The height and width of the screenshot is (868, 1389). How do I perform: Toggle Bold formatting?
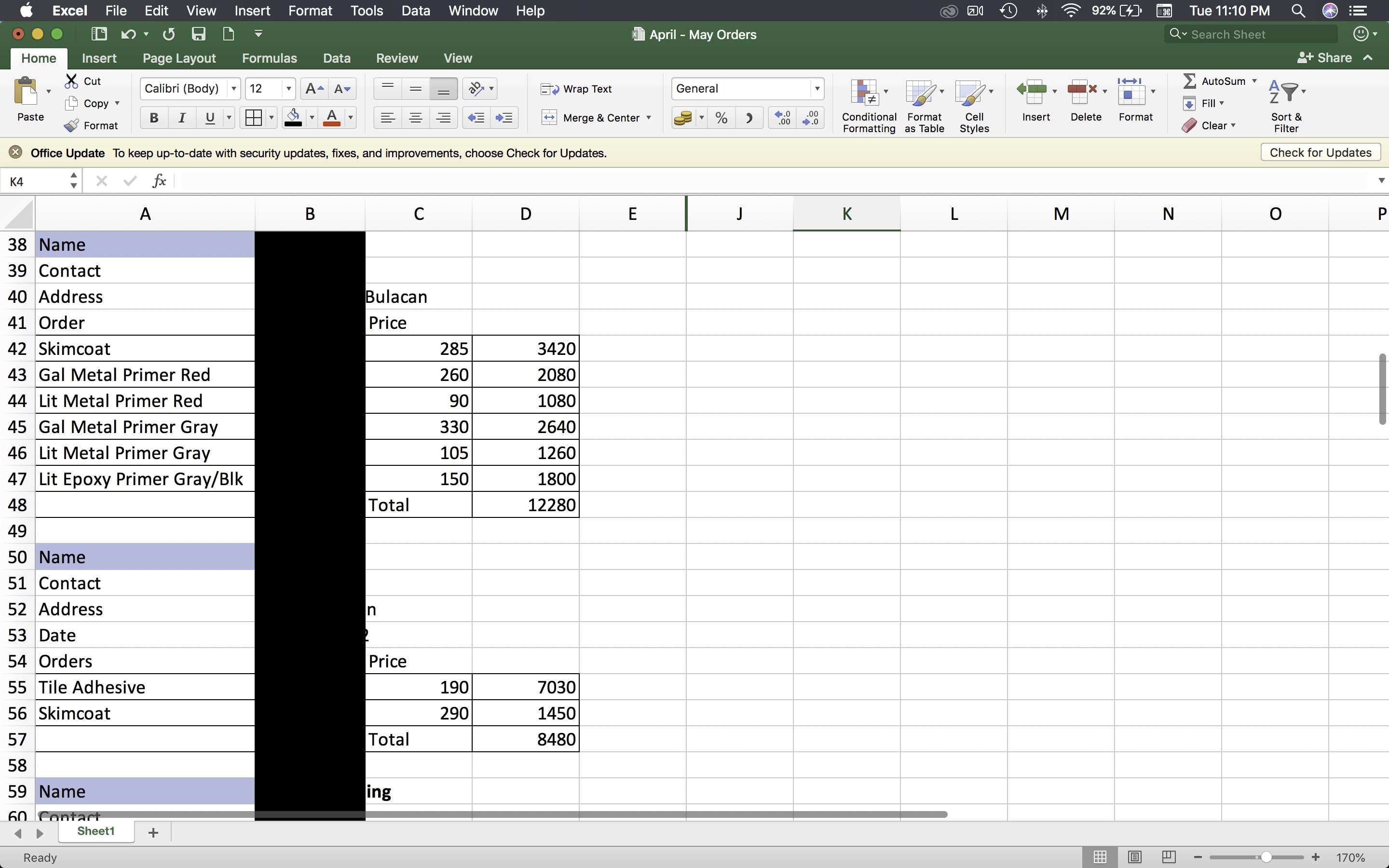pyautogui.click(x=154, y=118)
